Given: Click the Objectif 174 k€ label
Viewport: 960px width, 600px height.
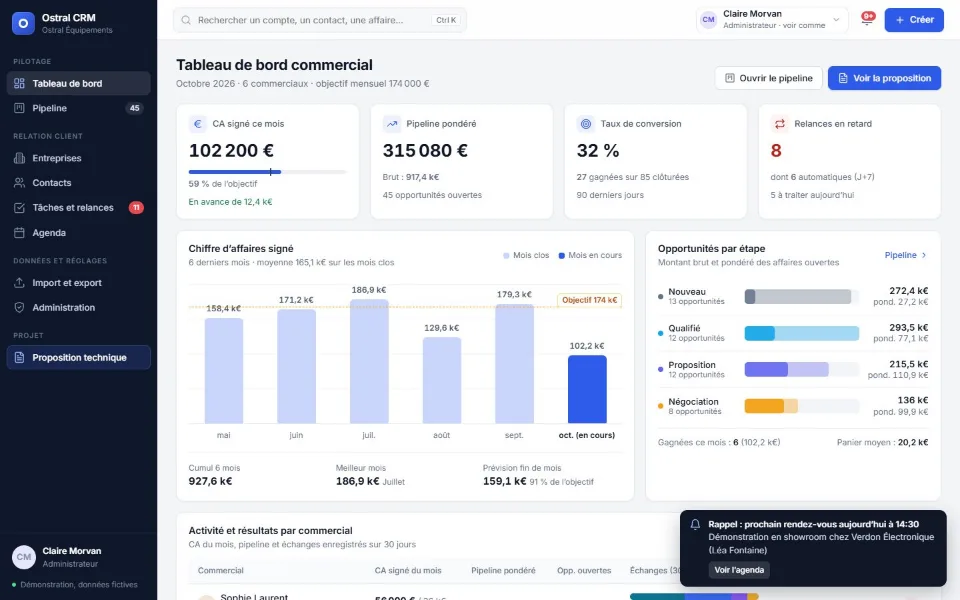Looking at the screenshot, I should point(589,300).
